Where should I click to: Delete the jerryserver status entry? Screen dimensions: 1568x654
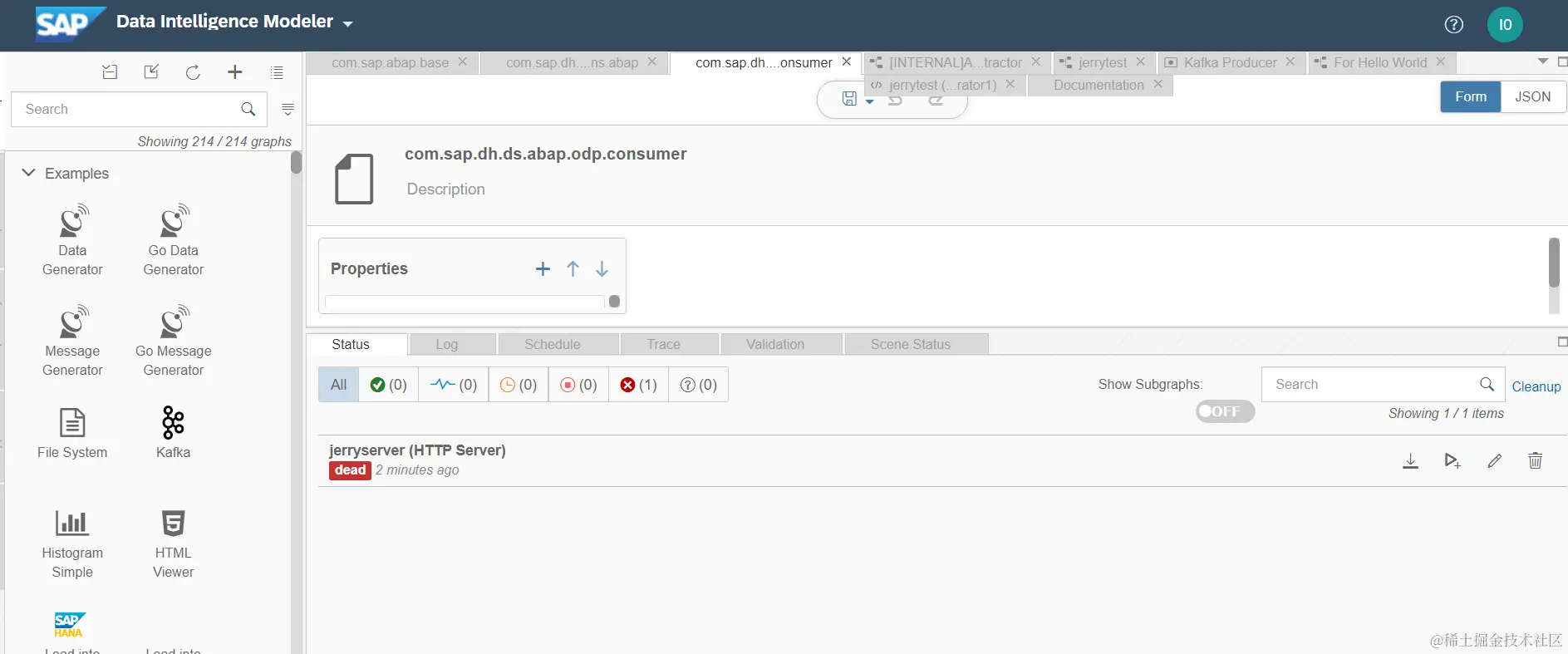1535,461
